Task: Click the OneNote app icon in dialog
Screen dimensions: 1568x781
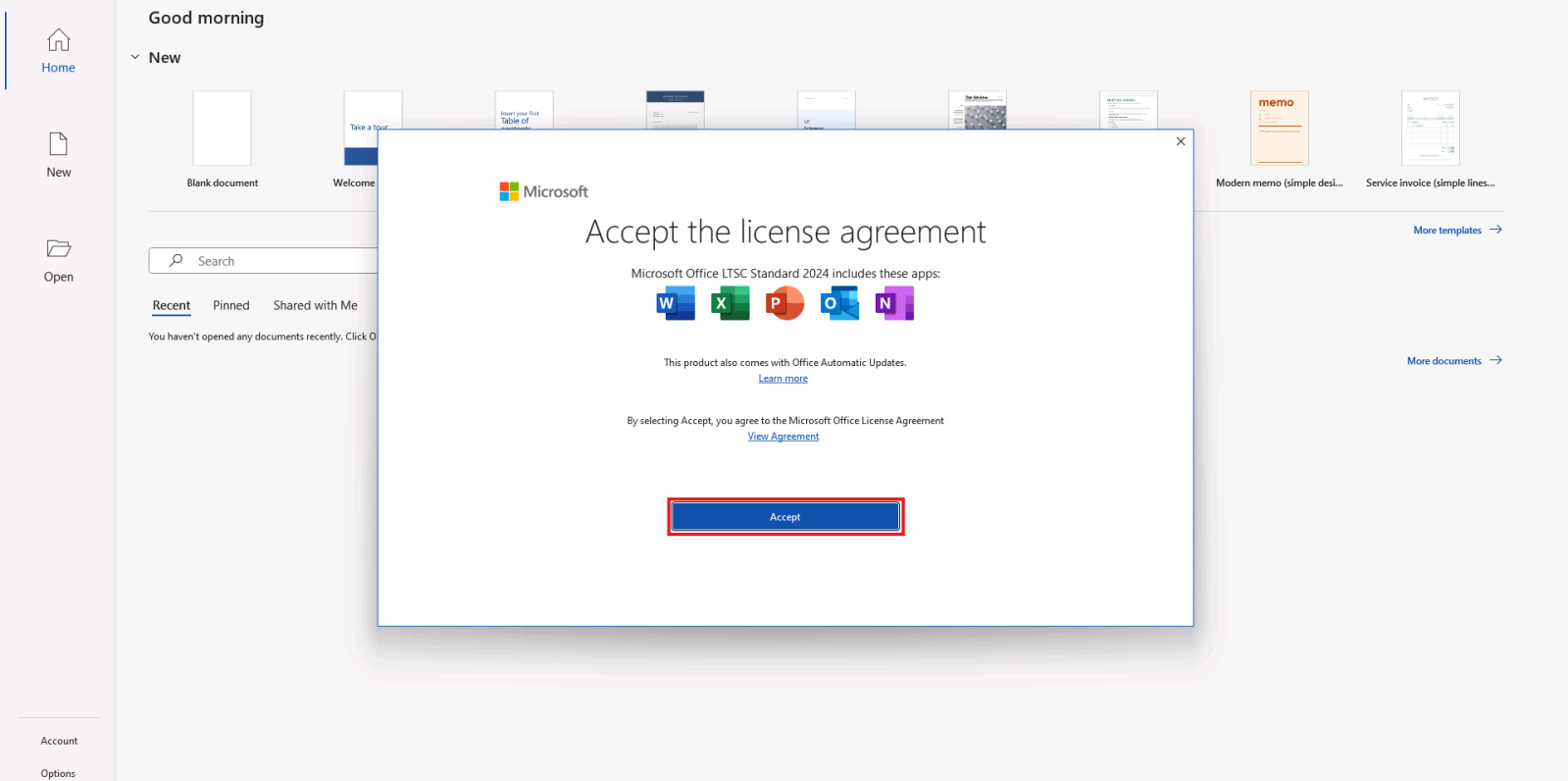Action: (x=894, y=303)
